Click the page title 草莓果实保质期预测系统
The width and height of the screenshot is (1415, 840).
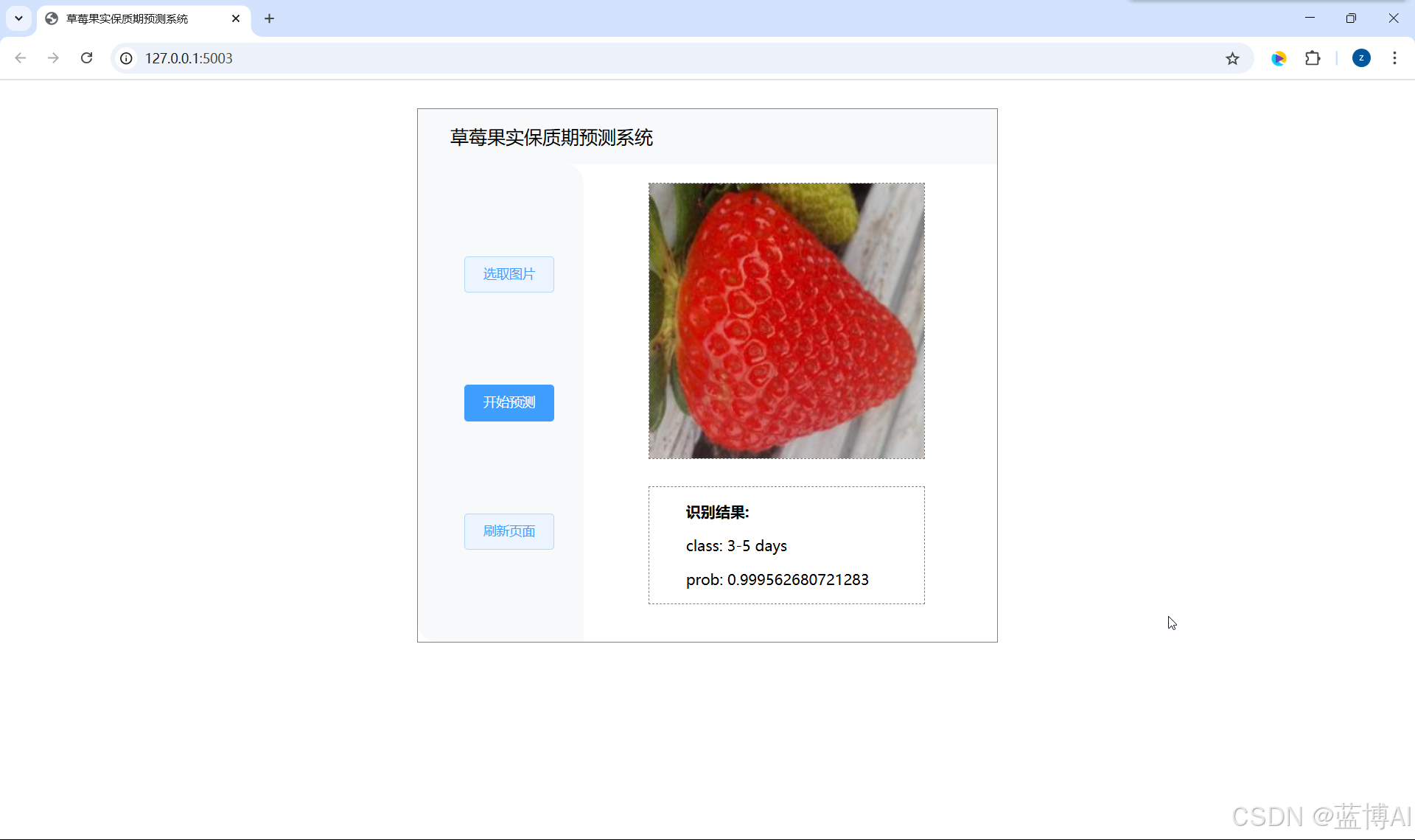pyautogui.click(x=551, y=138)
